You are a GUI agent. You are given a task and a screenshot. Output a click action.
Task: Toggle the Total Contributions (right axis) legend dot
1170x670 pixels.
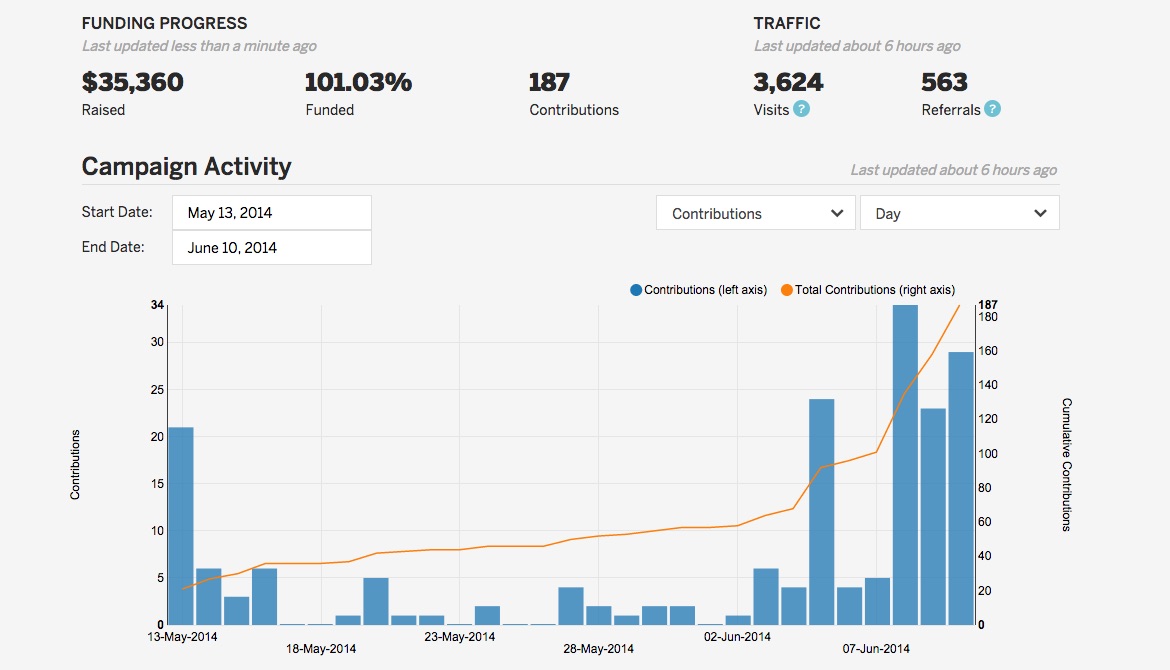[x=786, y=290]
